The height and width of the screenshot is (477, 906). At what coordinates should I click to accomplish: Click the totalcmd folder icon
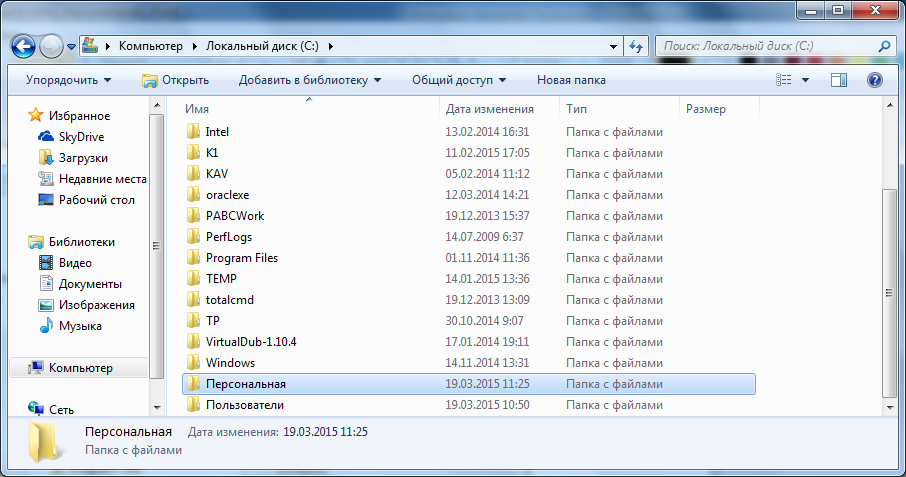[194, 300]
